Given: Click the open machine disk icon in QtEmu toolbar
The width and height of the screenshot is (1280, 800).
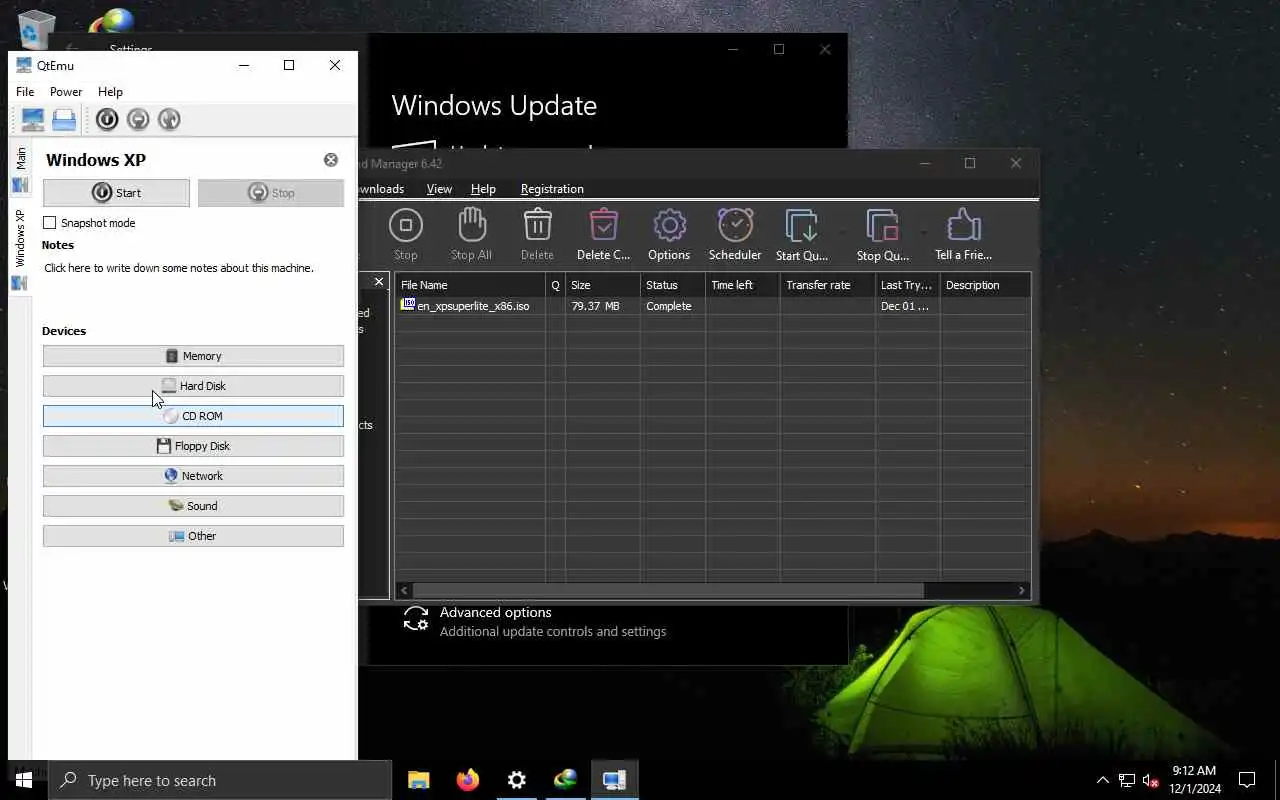Looking at the screenshot, I should click(x=64, y=120).
